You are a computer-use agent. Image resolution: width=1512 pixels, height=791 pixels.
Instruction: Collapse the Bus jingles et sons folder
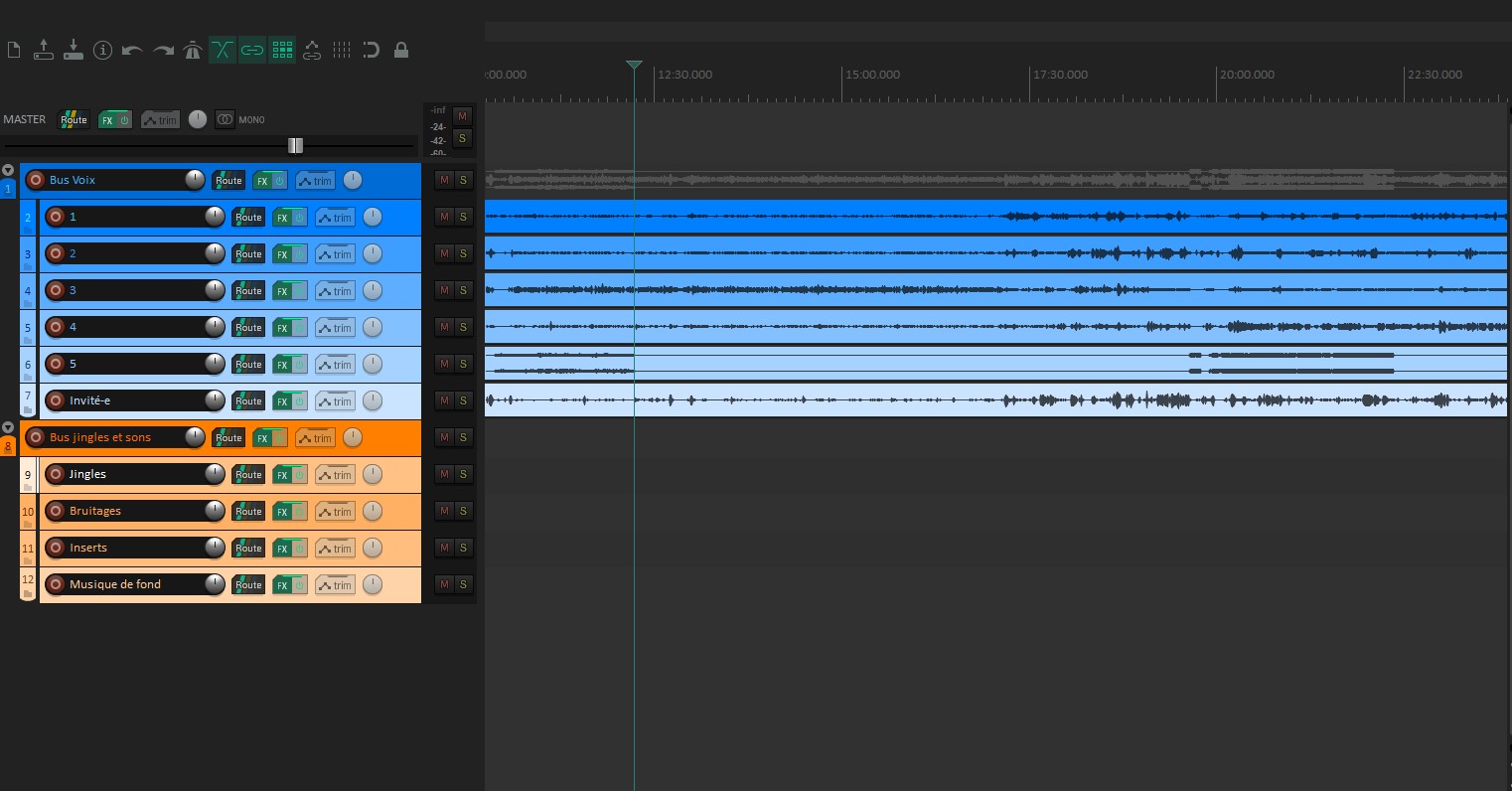coord(8,426)
